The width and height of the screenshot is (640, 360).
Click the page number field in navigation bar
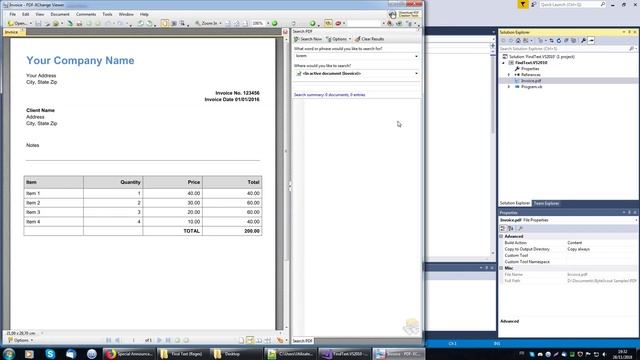click(133, 340)
